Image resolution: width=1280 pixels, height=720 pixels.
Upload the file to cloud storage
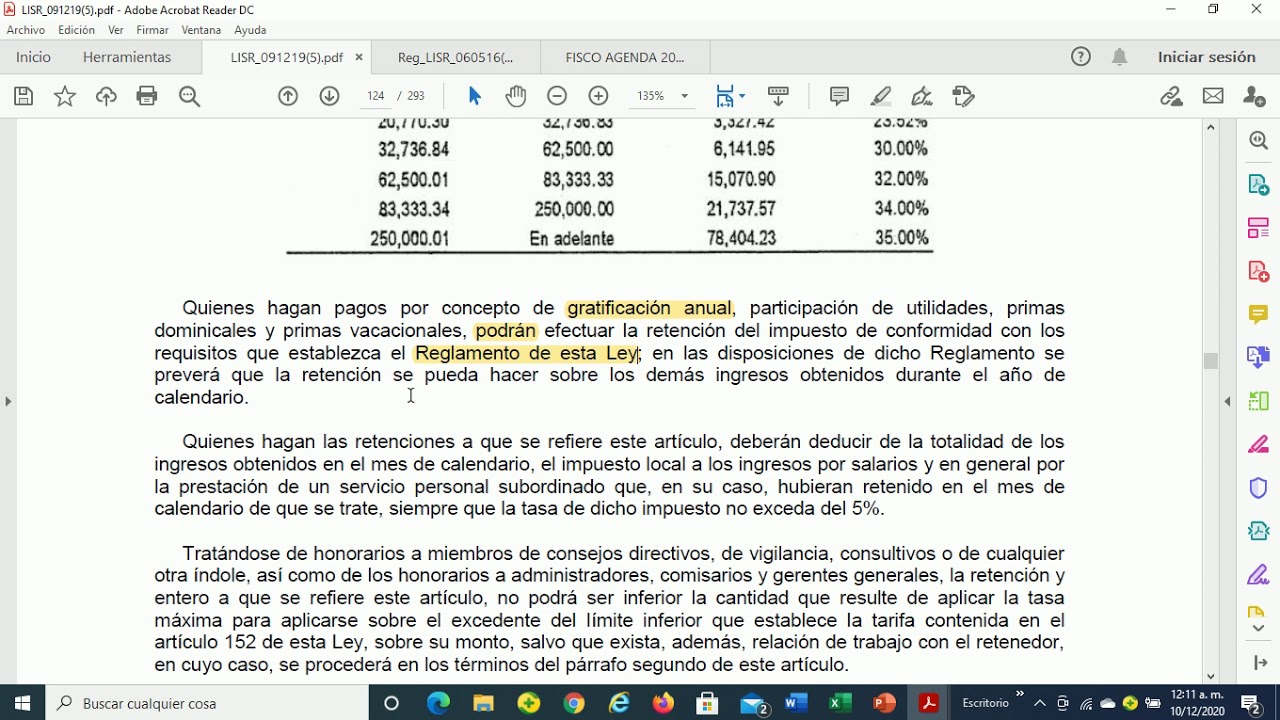pyautogui.click(x=106, y=96)
